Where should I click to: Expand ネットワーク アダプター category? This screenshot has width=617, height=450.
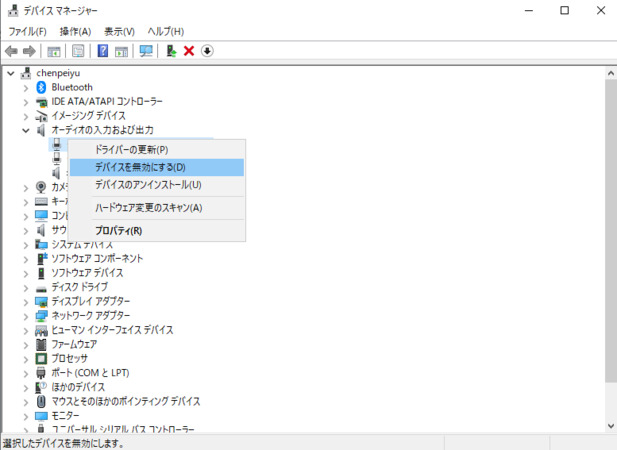(x=26, y=316)
